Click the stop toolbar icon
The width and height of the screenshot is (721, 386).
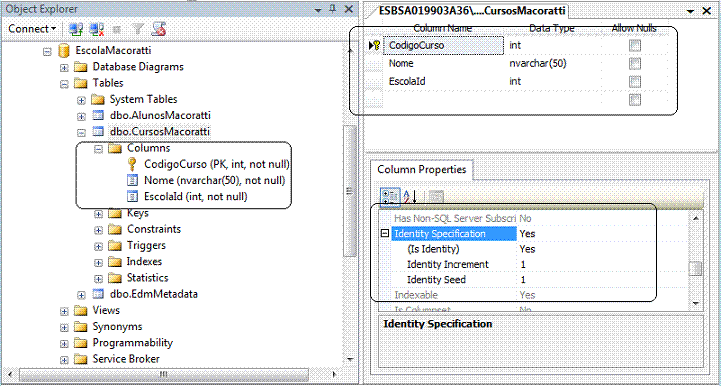click(x=117, y=29)
